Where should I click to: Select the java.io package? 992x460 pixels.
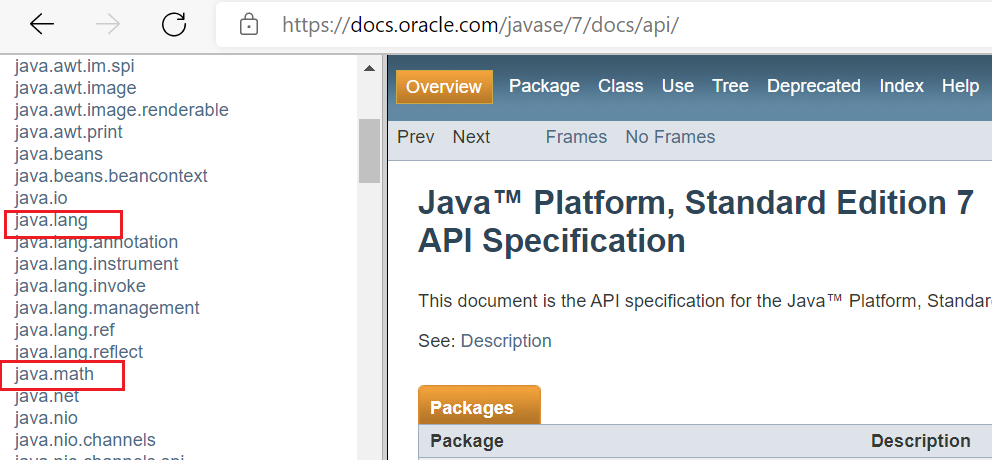[41, 198]
